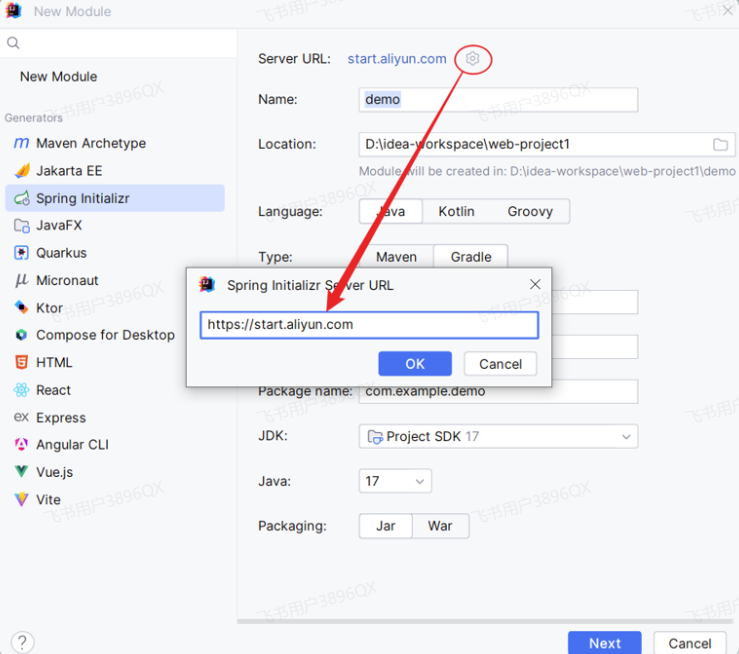Choose Gradle as the build type
Screen dimensions: 739x654
[x=471, y=257]
